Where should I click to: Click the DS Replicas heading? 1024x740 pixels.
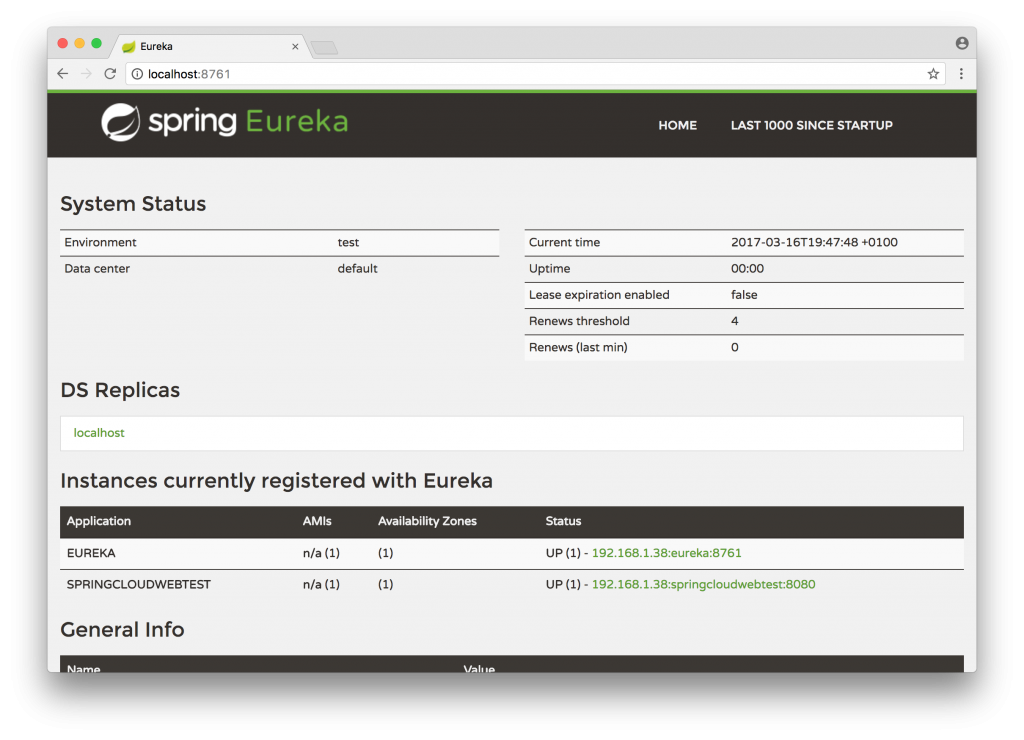click(x=120, y=390)
